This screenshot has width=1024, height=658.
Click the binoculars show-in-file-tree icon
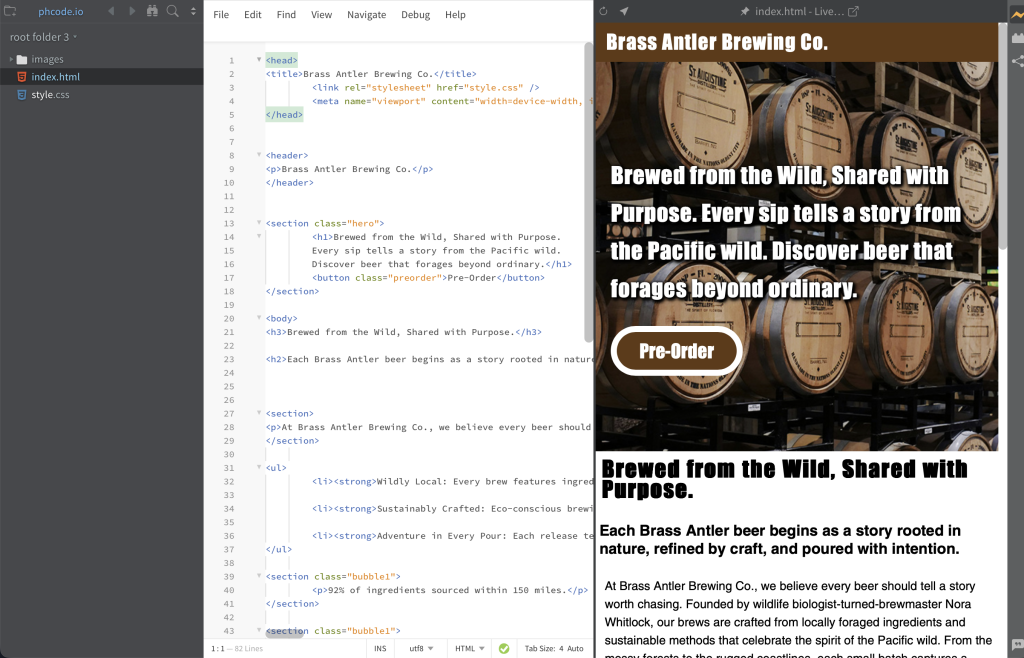tap(152, 11)
